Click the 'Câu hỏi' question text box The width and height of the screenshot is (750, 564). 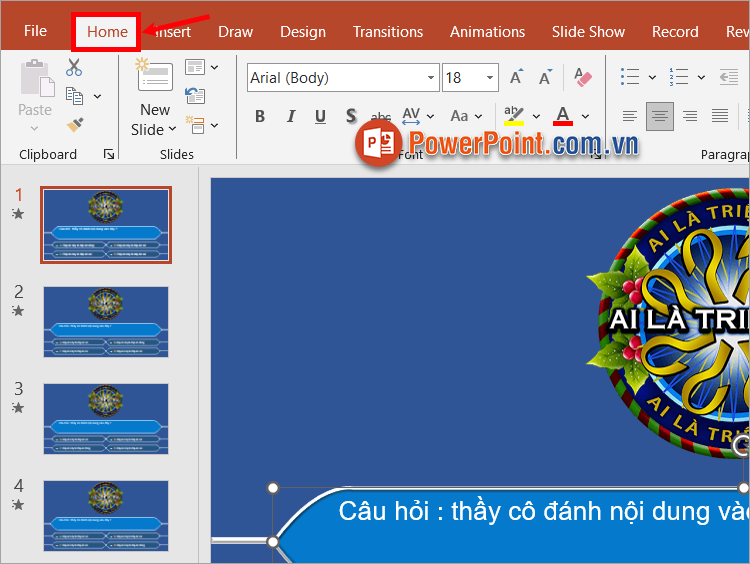tap(509, 525)
